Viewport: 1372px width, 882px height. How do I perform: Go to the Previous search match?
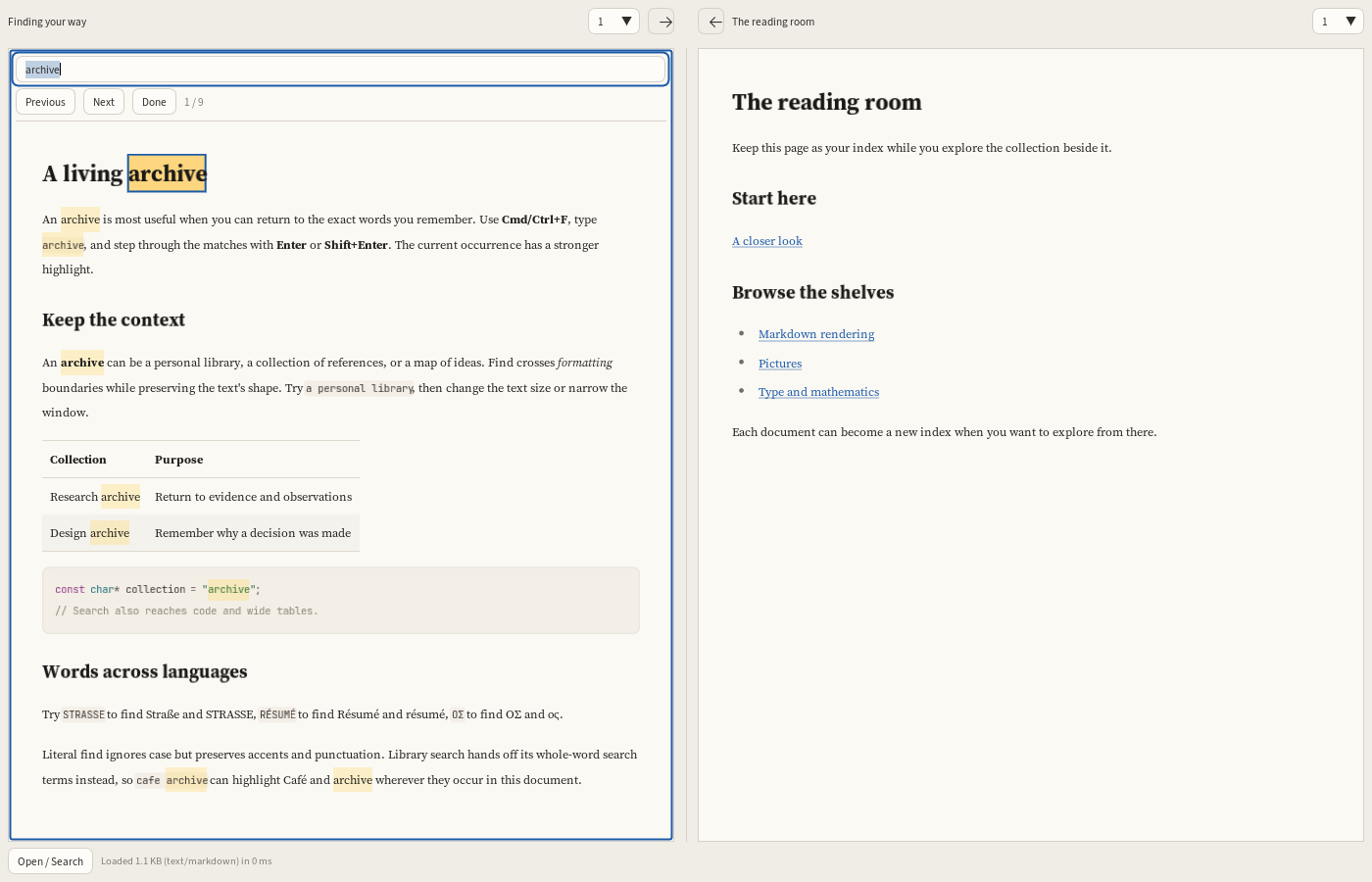[45, 102]
